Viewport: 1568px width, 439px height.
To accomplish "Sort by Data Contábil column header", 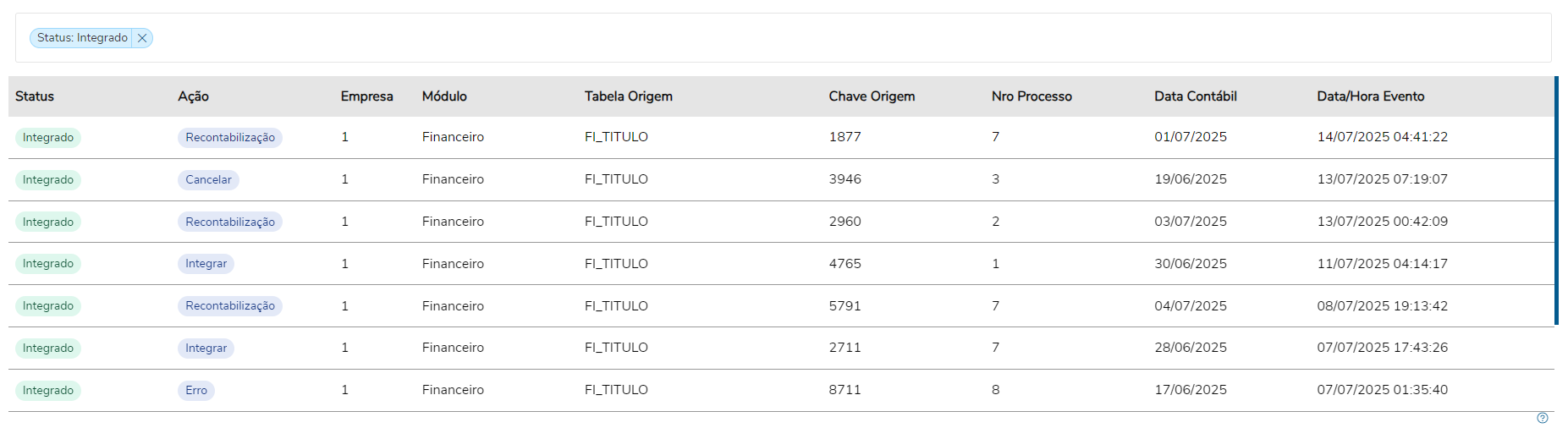I will point(1195,96).
